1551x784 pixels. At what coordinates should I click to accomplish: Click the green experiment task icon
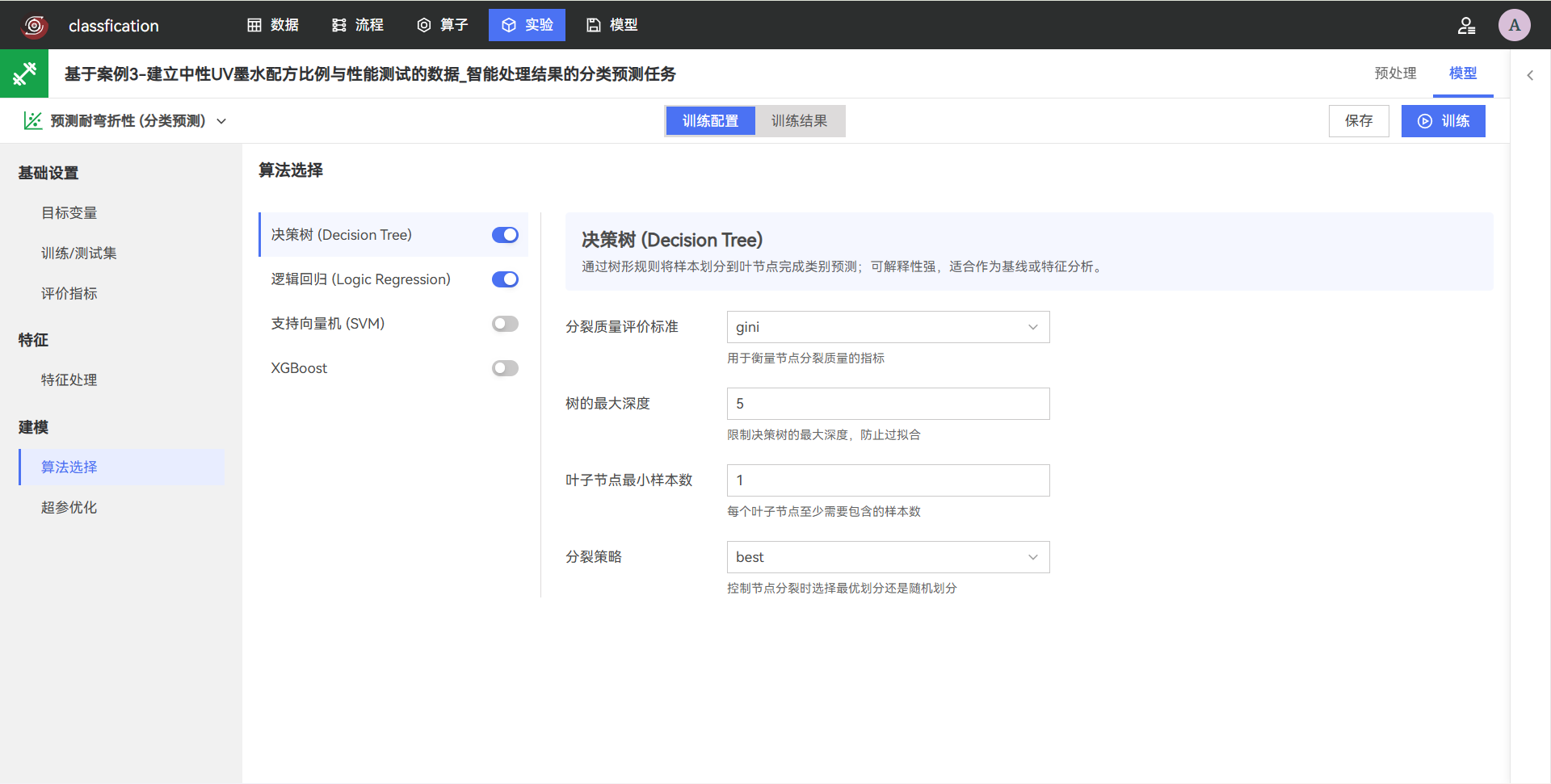24,73
